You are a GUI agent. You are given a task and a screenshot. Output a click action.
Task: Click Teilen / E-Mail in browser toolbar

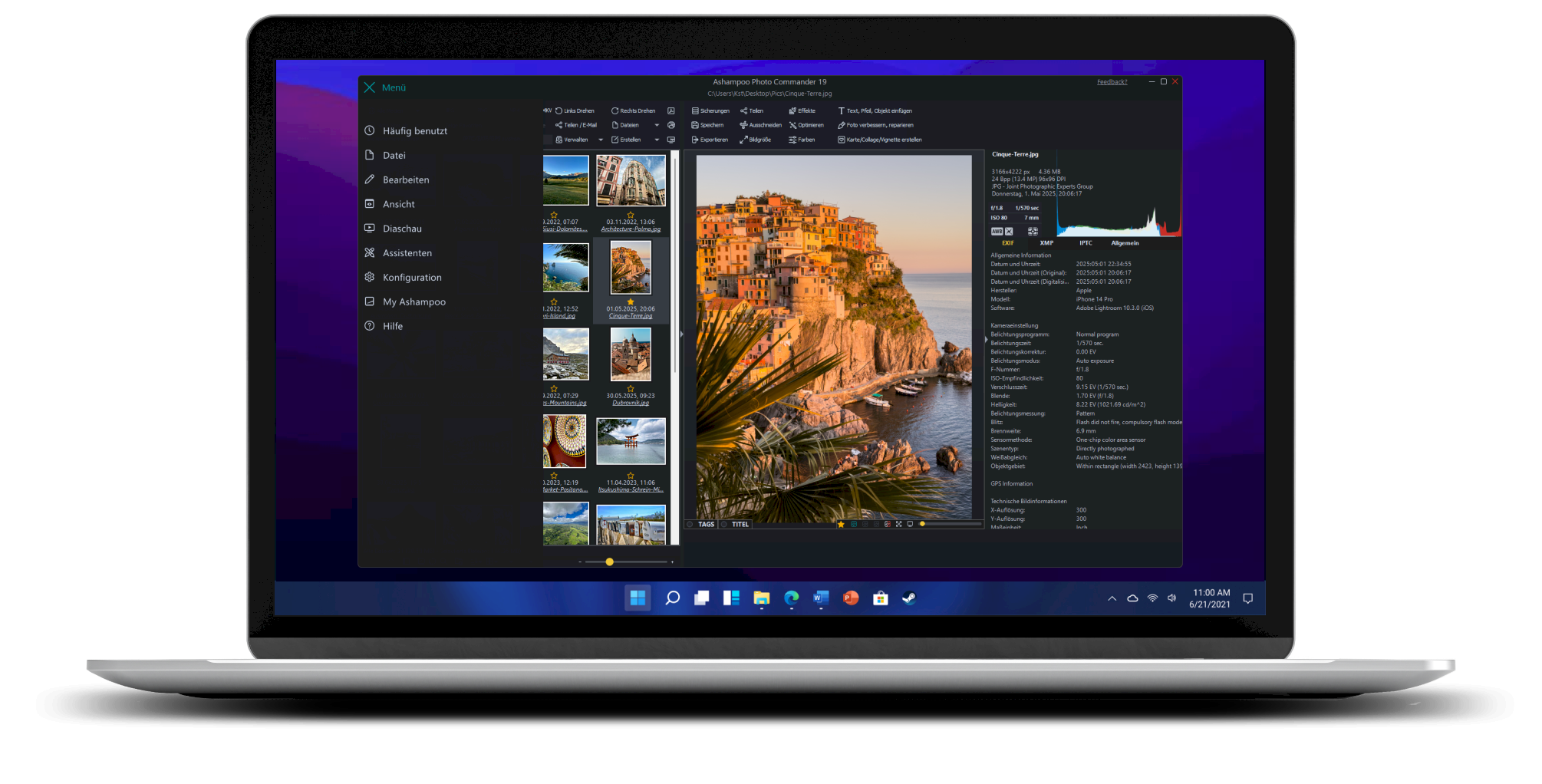pos(575,125)
